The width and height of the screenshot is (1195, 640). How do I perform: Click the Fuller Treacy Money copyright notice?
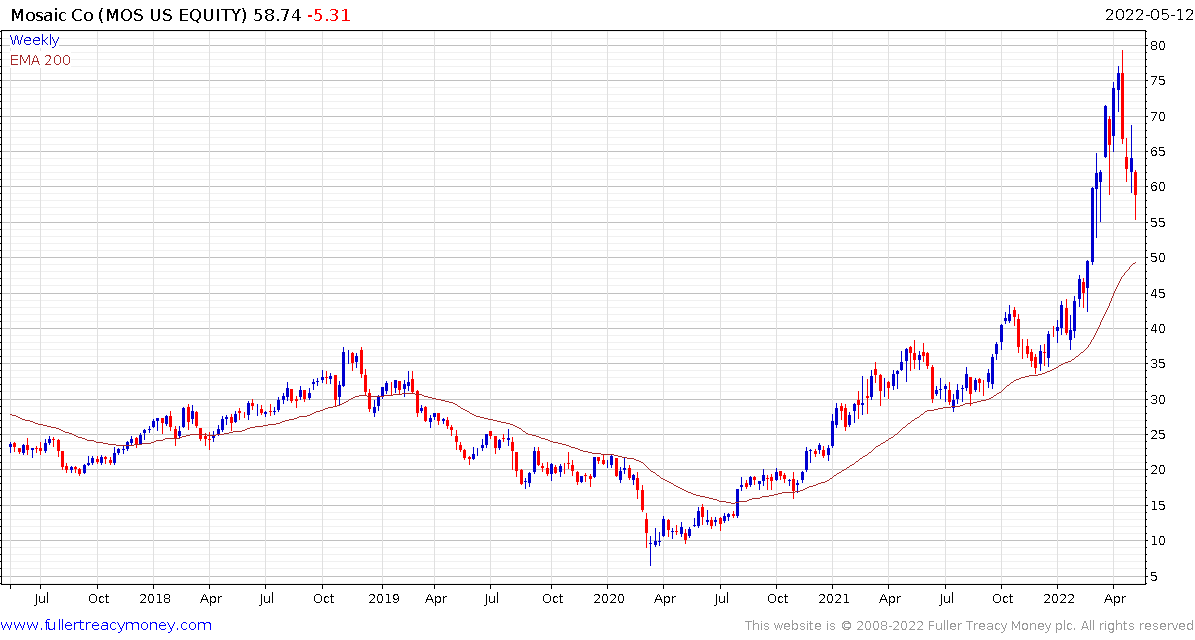(968, 626)
